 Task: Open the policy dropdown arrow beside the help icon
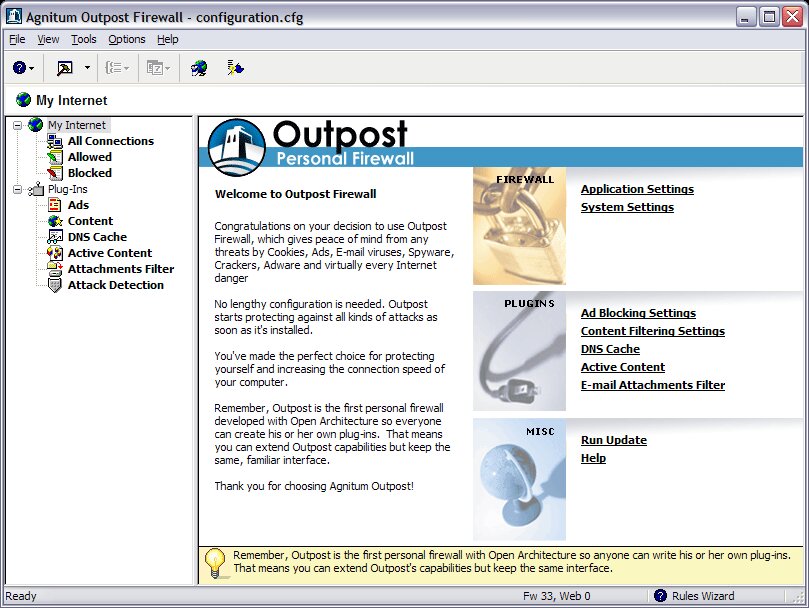click(x=32, y=68)
